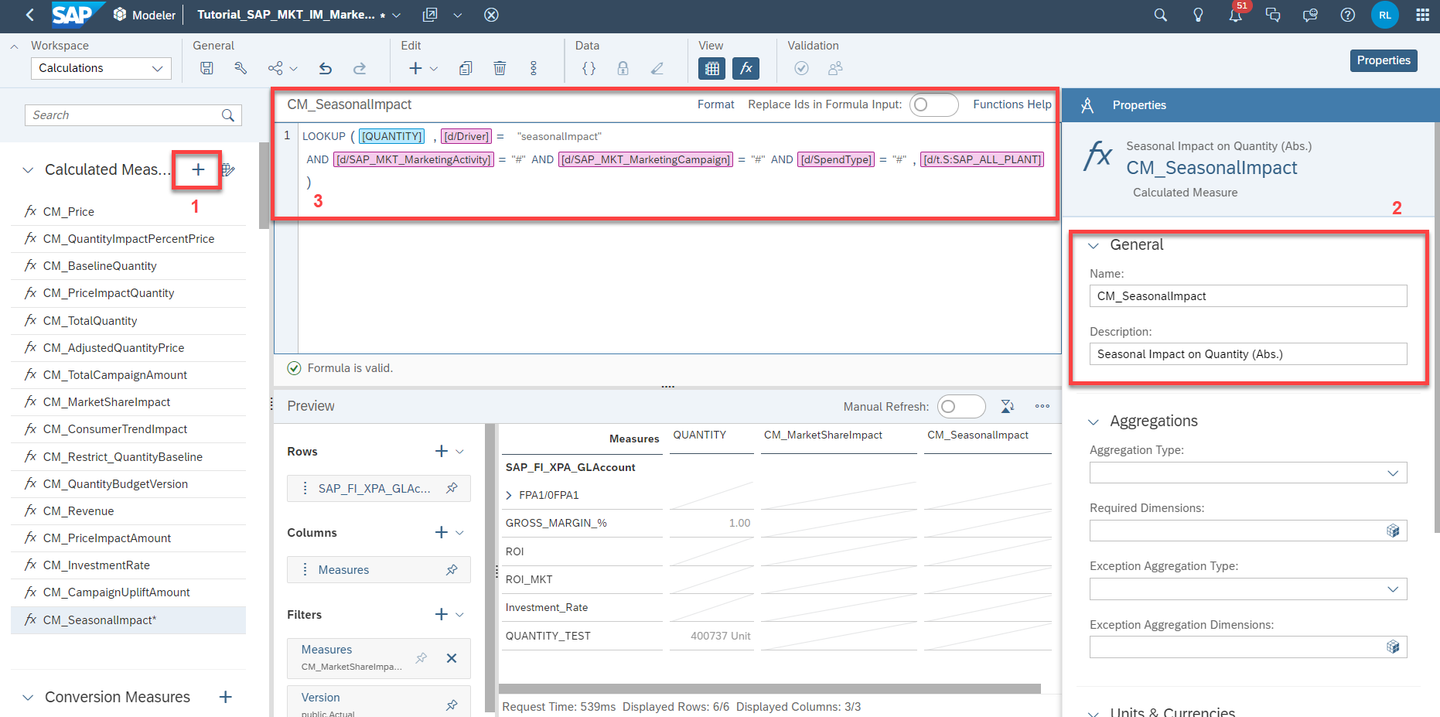1440x717 pixels.
Task: Open data access braces icon
Action: (589, 68)
